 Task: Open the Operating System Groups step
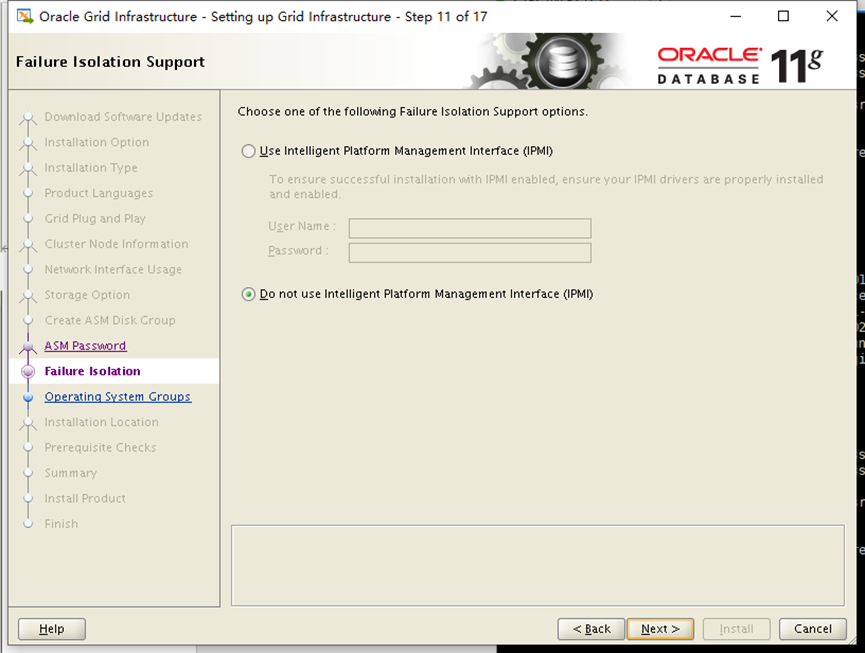point(118,397)
